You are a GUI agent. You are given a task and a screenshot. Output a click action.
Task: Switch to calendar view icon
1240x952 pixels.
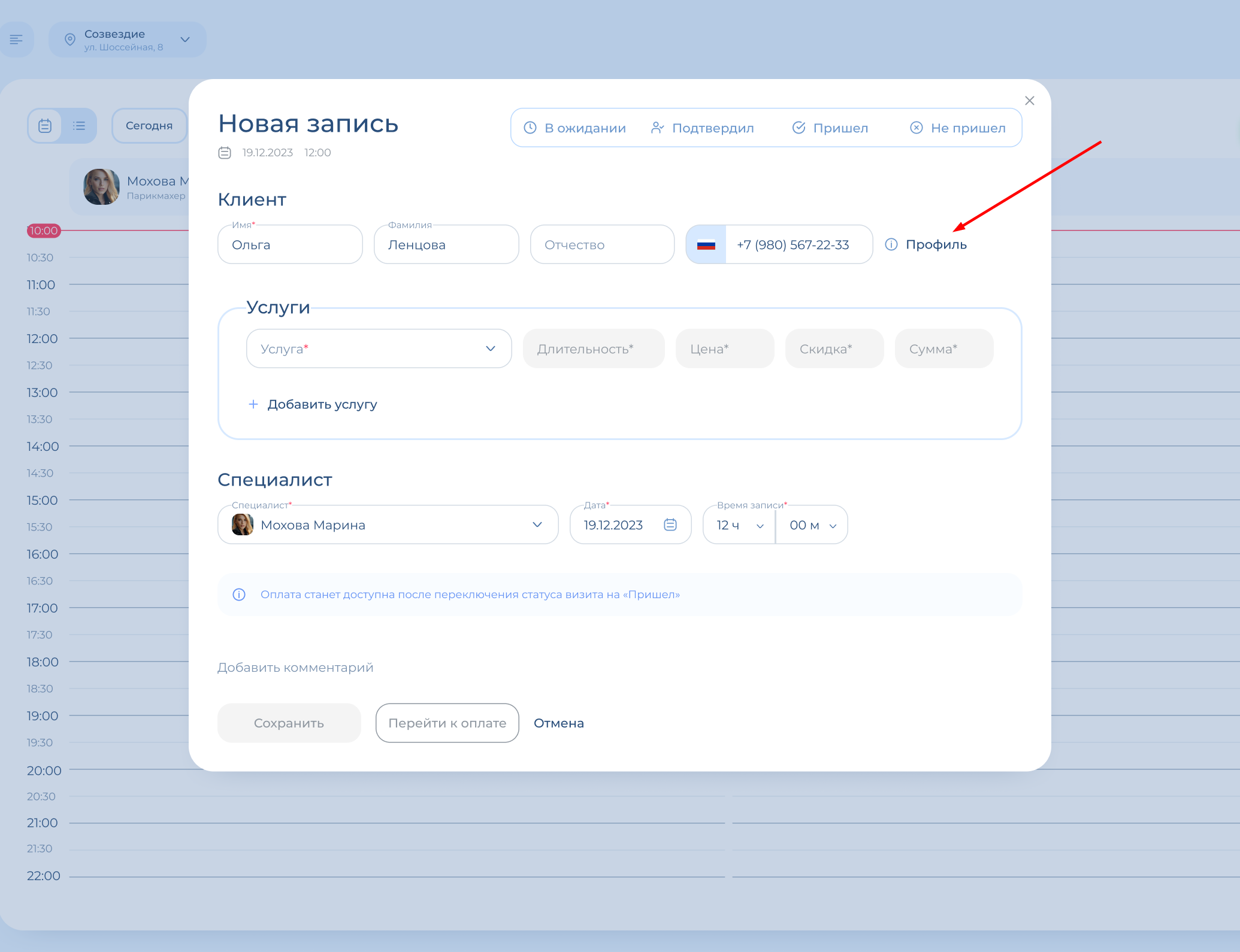[x=45, y=126]
